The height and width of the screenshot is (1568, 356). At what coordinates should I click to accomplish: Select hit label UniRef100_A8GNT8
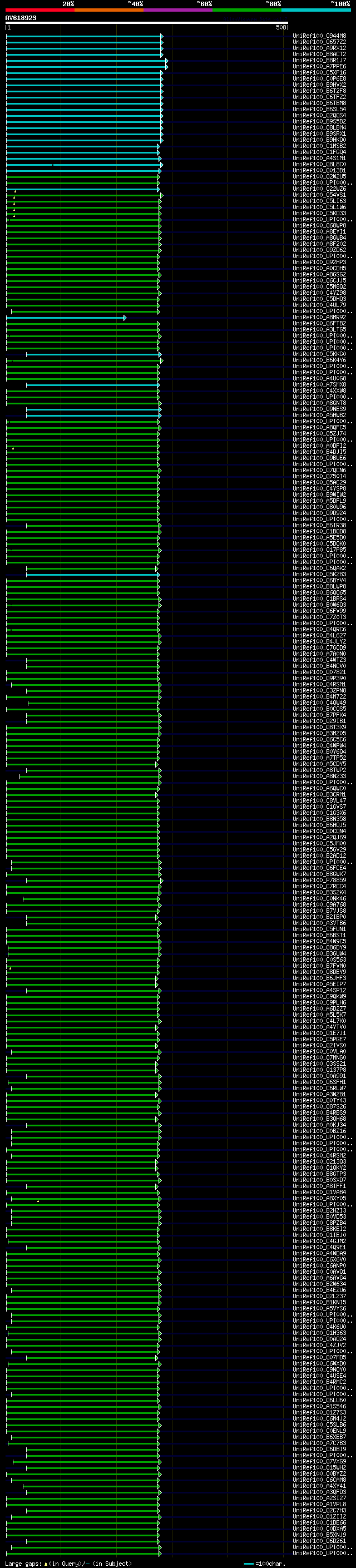(x=319, y=403)
